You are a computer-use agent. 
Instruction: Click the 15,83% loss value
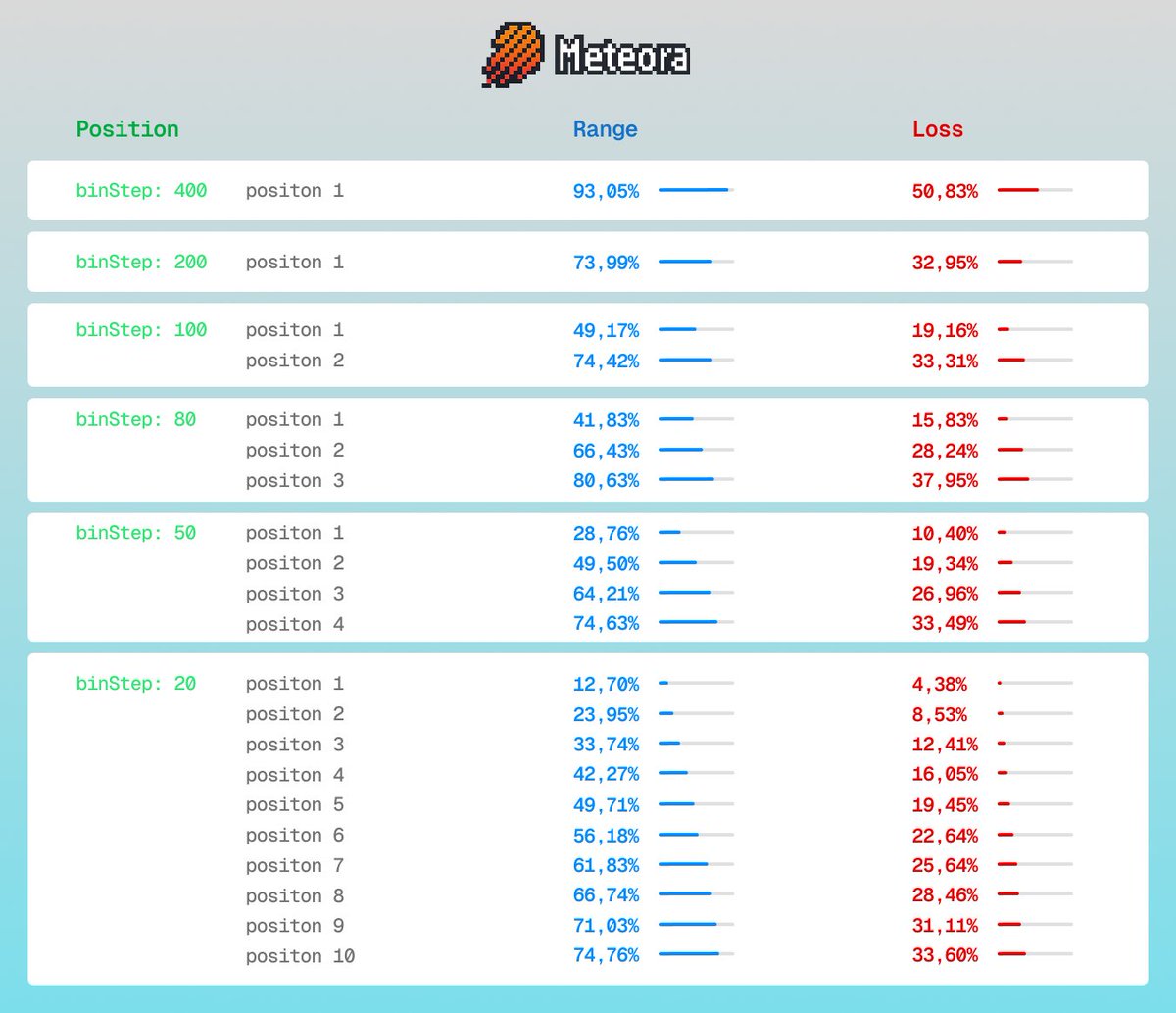pos(945,420)
